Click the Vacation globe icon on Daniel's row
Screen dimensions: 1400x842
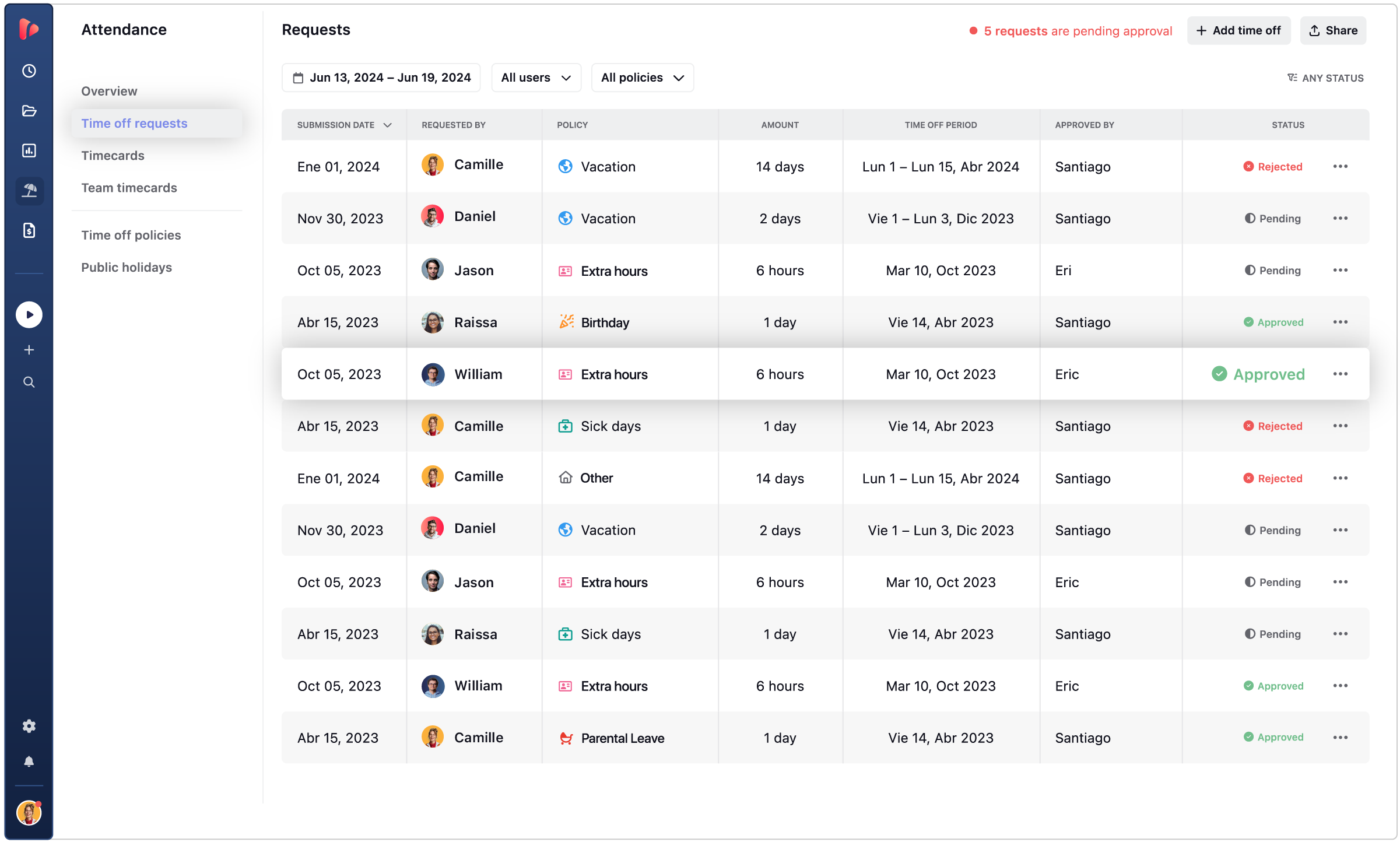tap(564, 217)
